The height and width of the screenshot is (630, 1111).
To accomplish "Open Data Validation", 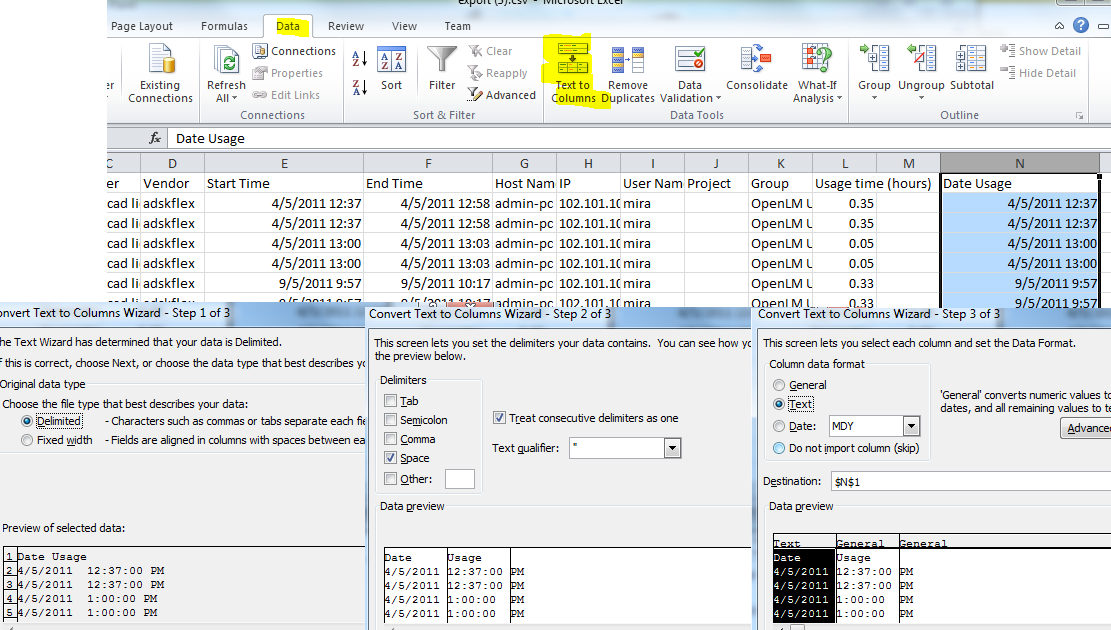I will coord(689,73).
